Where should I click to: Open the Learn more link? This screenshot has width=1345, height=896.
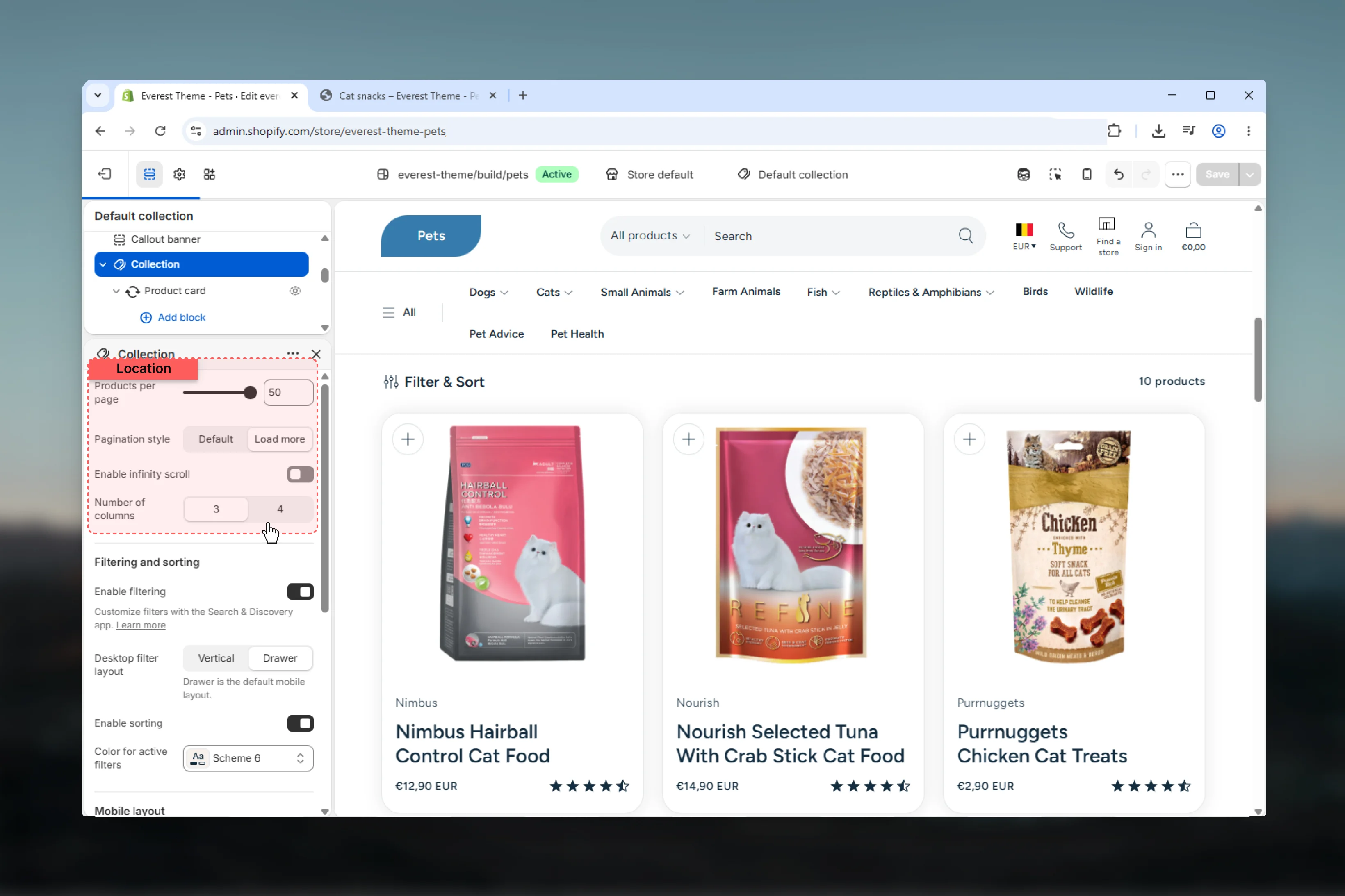(x=141, y=625)
